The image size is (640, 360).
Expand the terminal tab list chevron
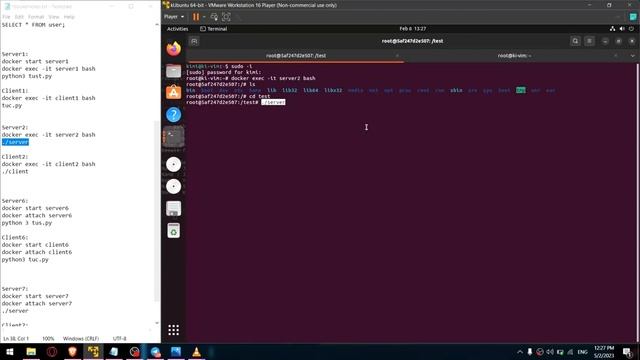click(633, 56)
